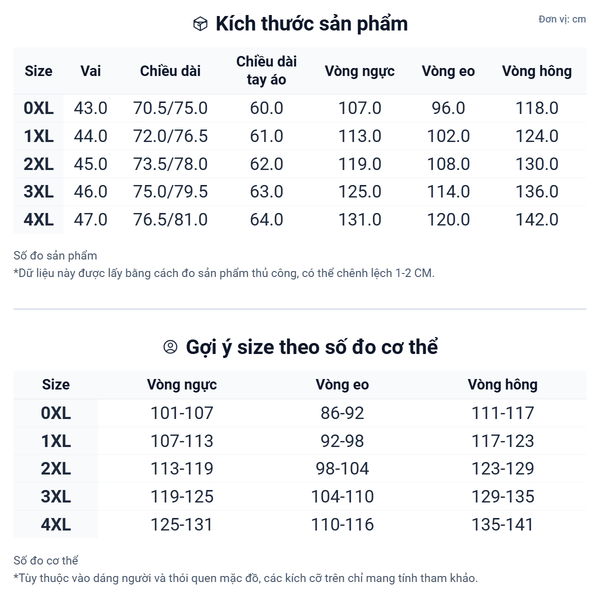Click the person icon beside Gợi ý size
Image resolution: width=600 pixels, height=600 pixels.
point(170,347)
